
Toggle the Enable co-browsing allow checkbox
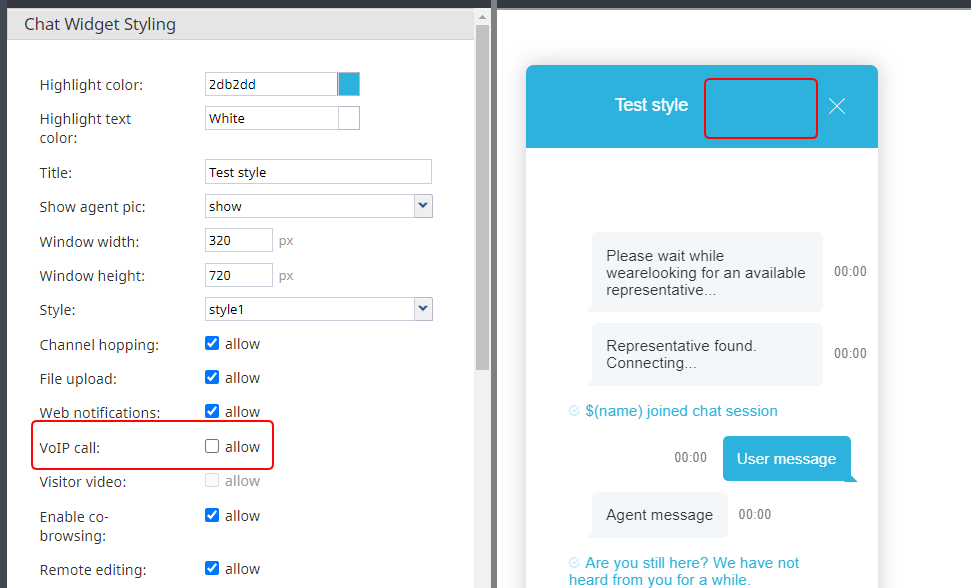pyautogui.click(x=212, y=515)
